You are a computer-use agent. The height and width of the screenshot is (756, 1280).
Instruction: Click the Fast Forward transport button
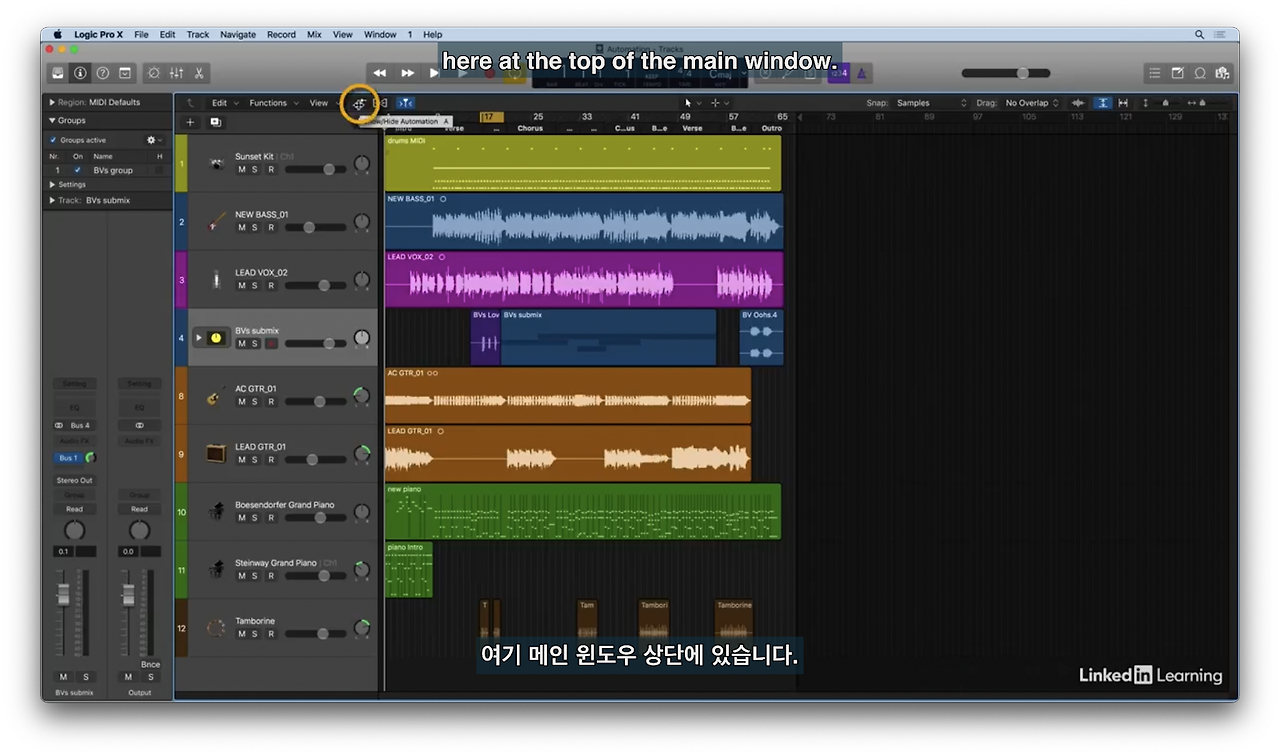(x=407, y=73)
